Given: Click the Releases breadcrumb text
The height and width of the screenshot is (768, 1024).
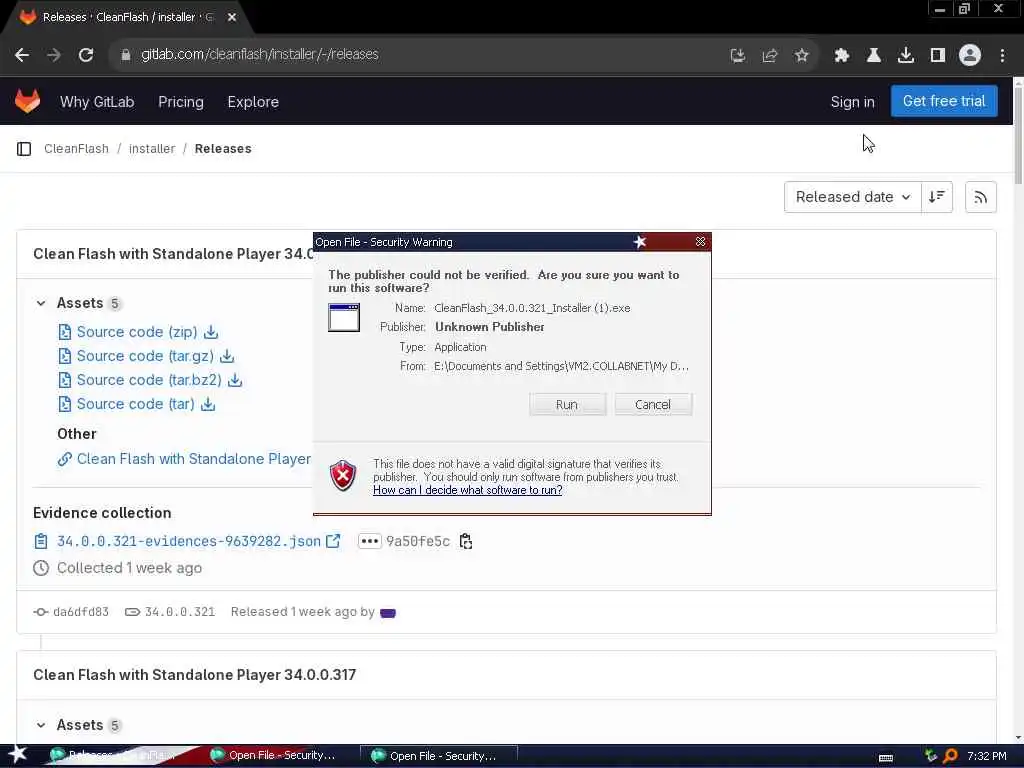Looking at the screenshot, I should point(223,149).
